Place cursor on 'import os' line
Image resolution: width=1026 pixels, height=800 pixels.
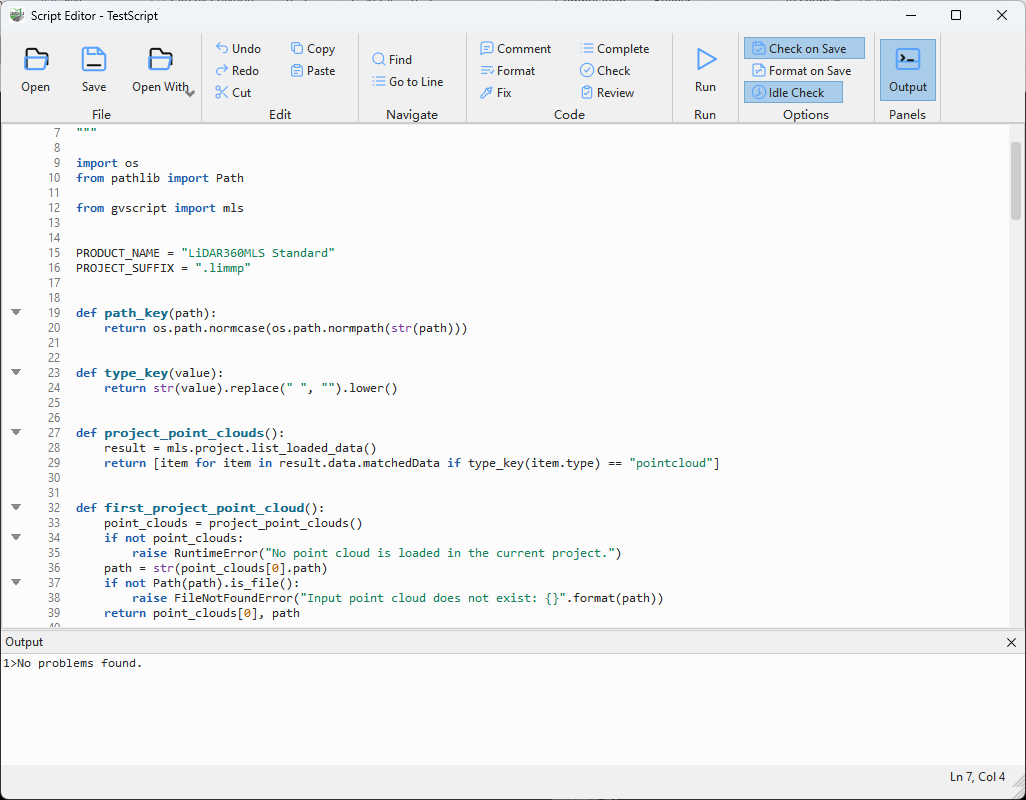[x=107, y=163]
